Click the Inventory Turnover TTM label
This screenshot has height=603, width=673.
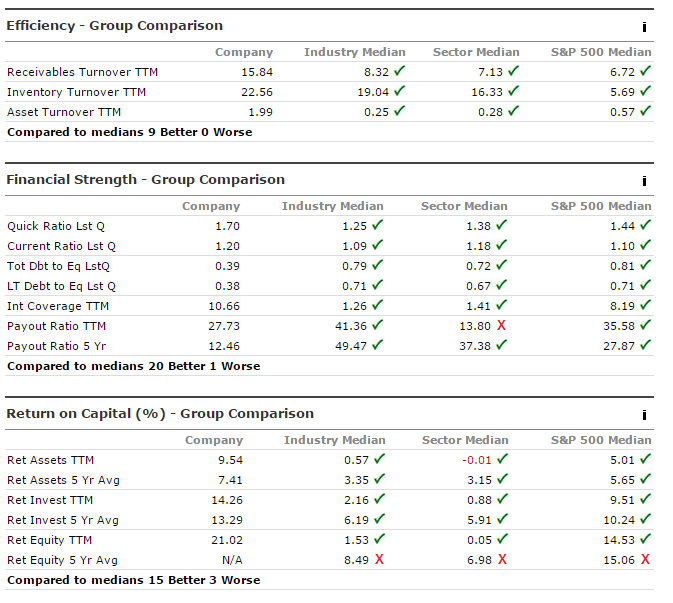click(76, 92)
